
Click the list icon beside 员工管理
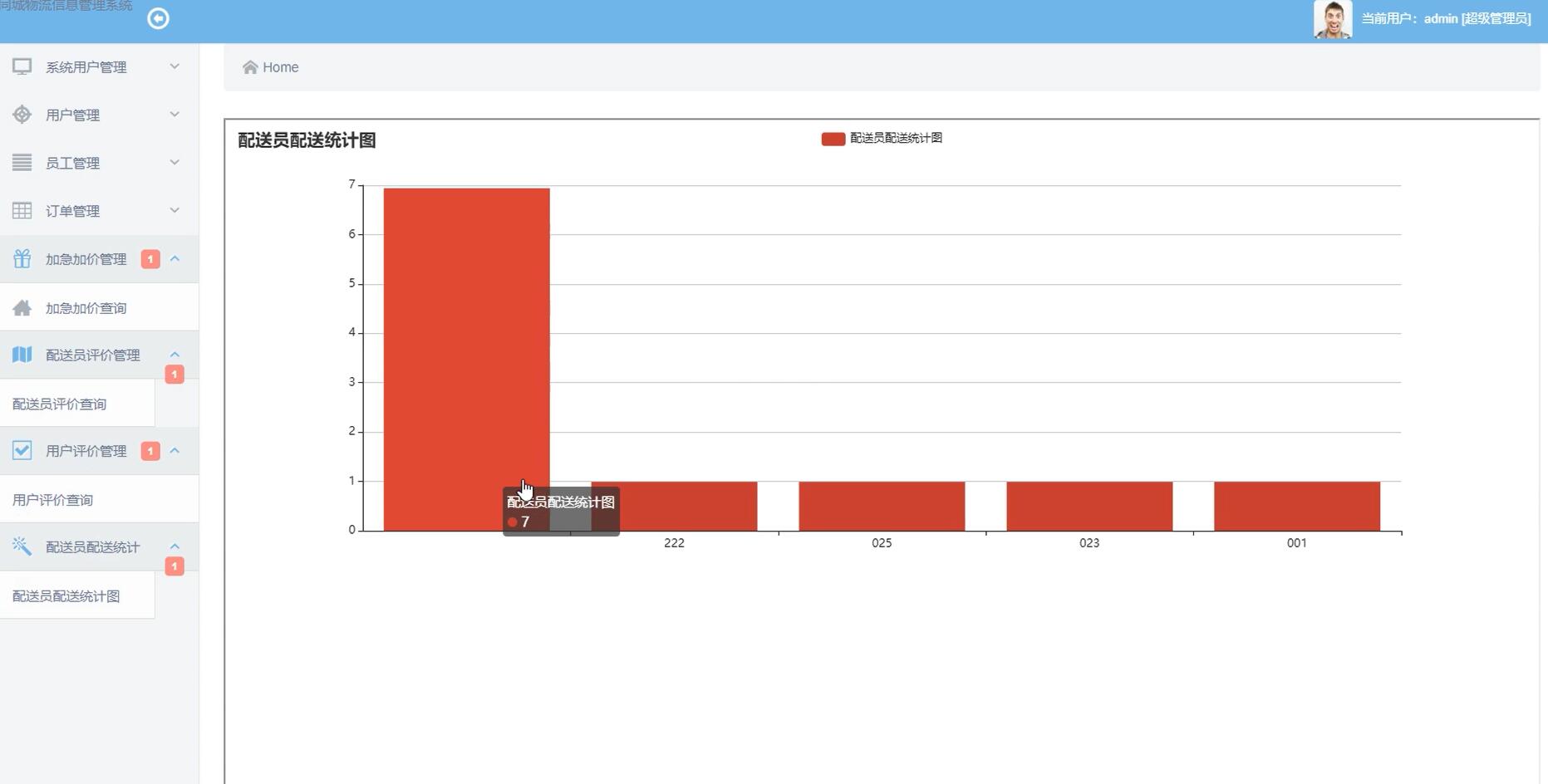[22, 163]
